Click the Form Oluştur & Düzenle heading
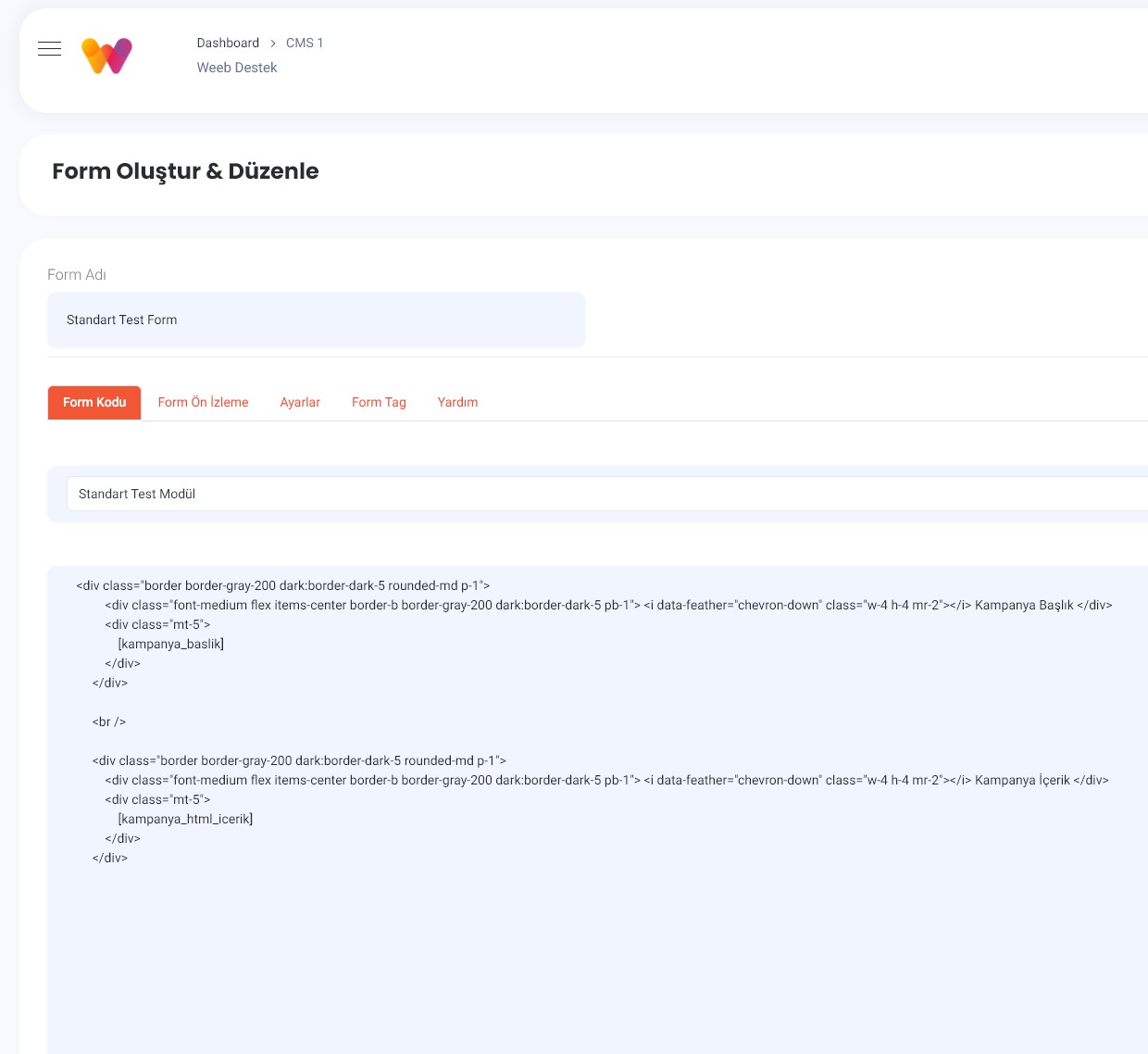The width and height of the screenshot is (1148, 1054). (185, 172)
